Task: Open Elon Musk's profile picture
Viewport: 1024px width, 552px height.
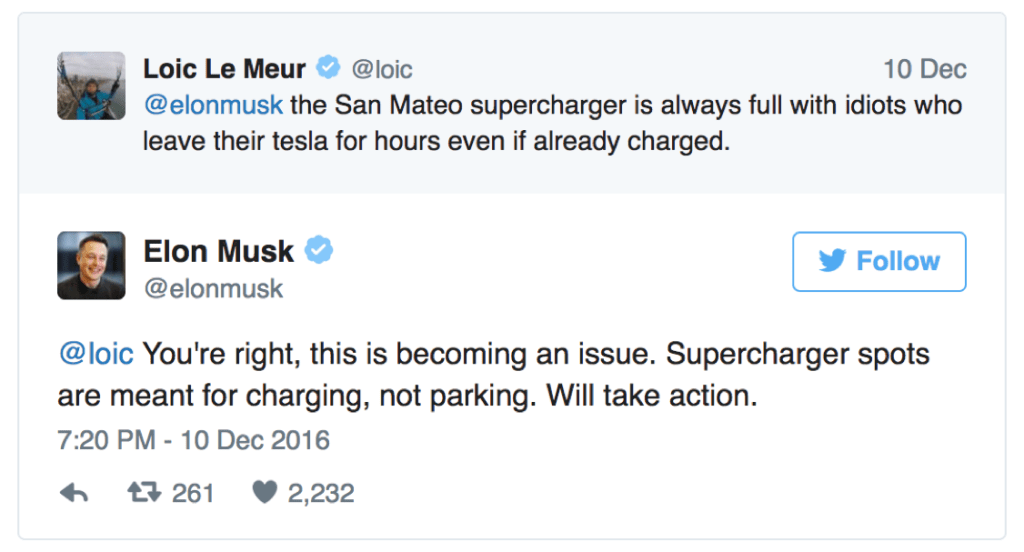Action: click(x=91, y=266)
